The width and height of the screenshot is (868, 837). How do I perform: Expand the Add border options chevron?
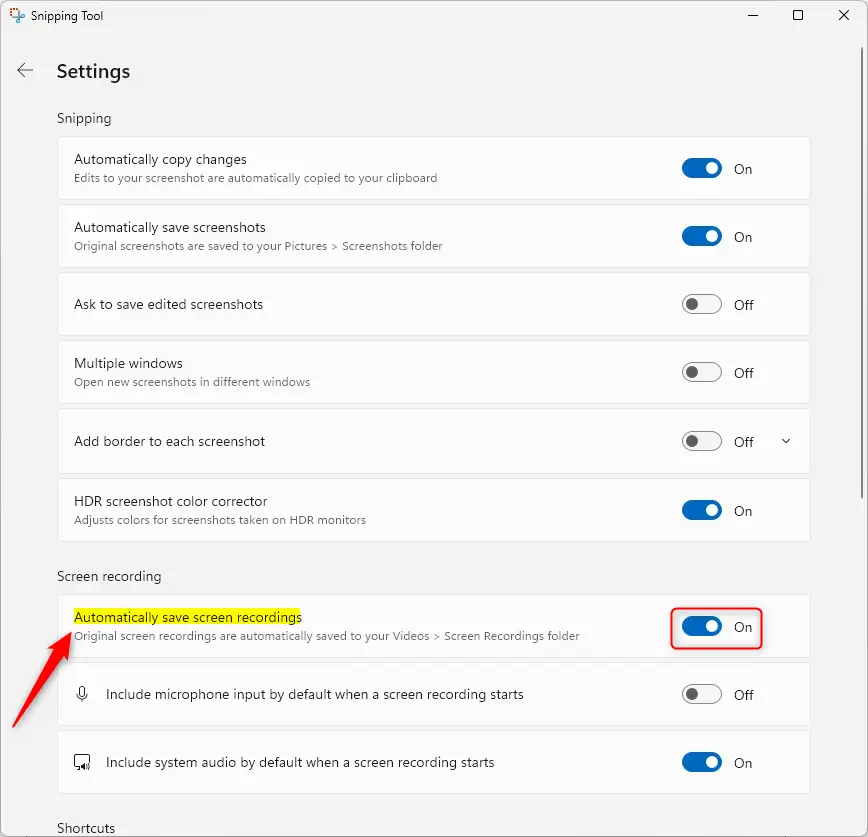tap(786, 441)
